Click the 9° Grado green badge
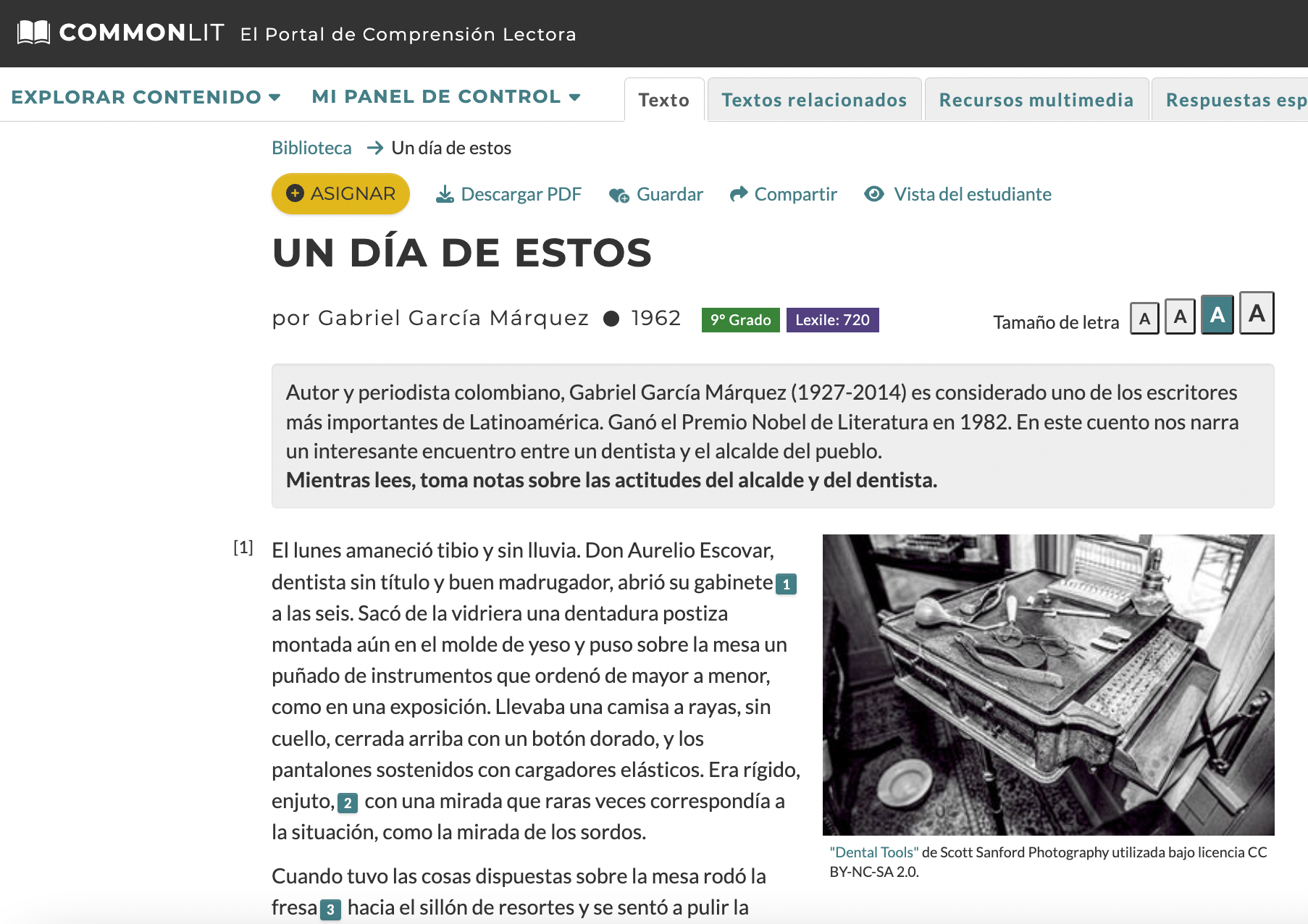The width and height of the screenshot is (1308, 924). click(740, 320)
